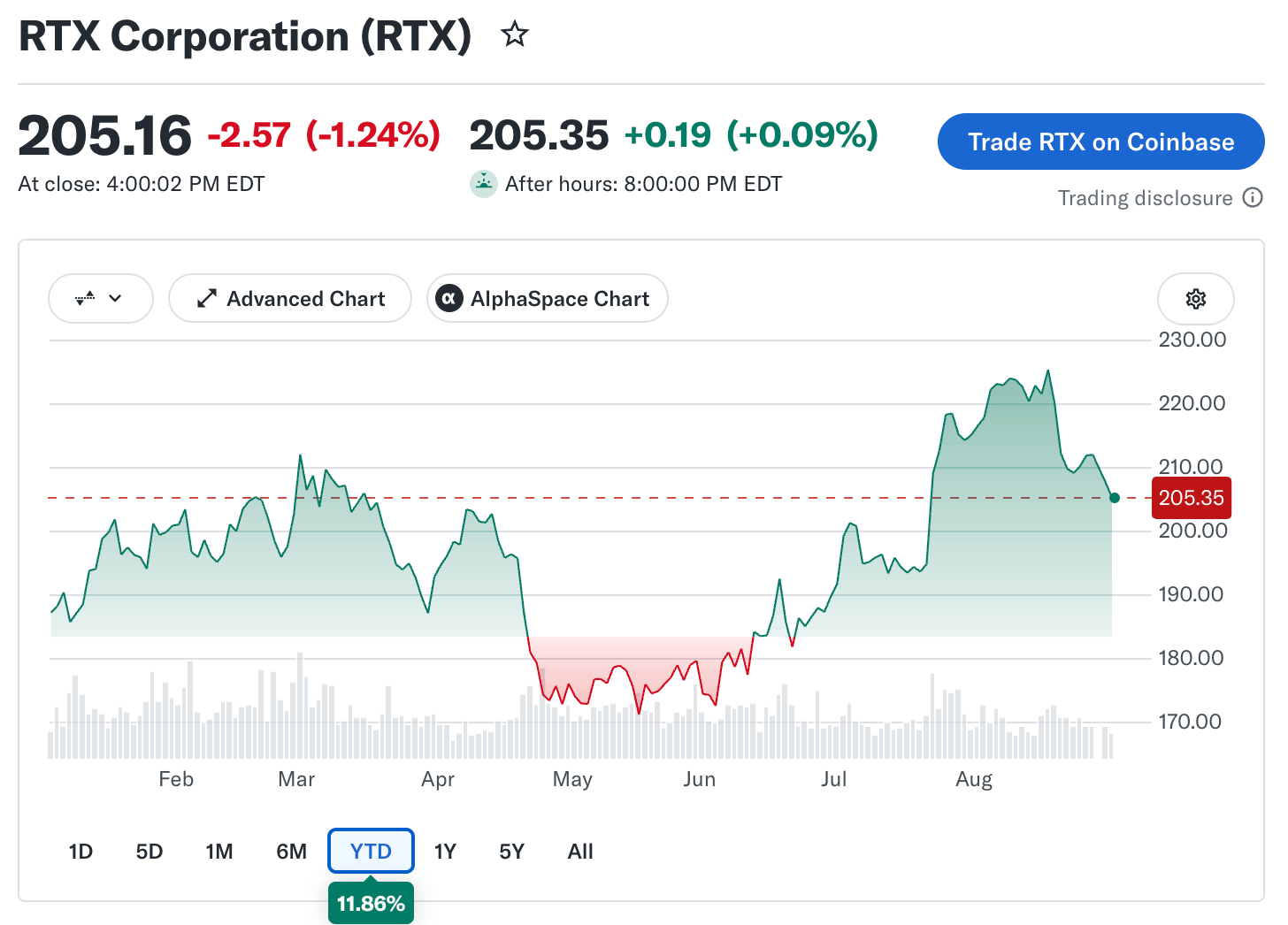Viewport: 1288px width, 925px height.
Task: Click the +0.19 (+0.09%) after-hours change
Action: [751, 135]
